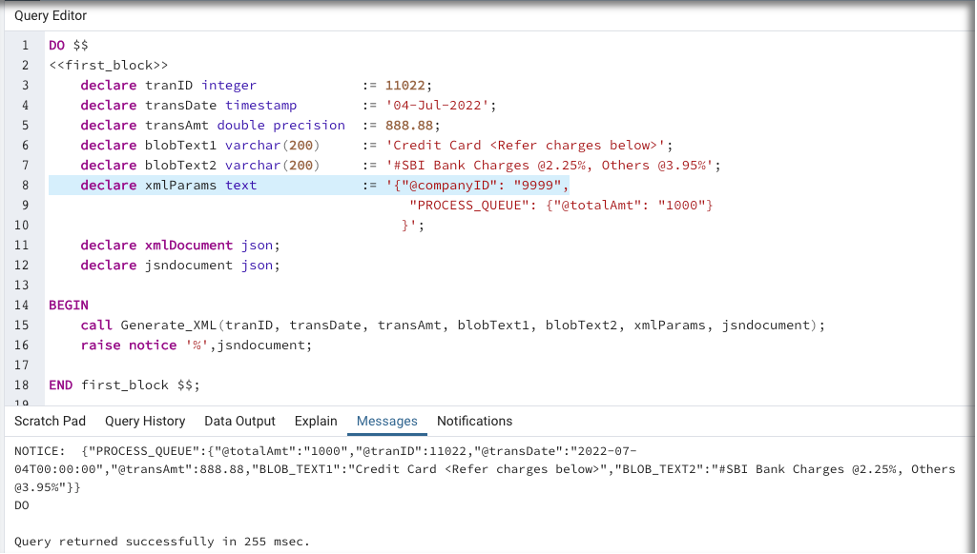
Task: Click the 'double precision' type on line 5
Action: [x=280, y=125]
